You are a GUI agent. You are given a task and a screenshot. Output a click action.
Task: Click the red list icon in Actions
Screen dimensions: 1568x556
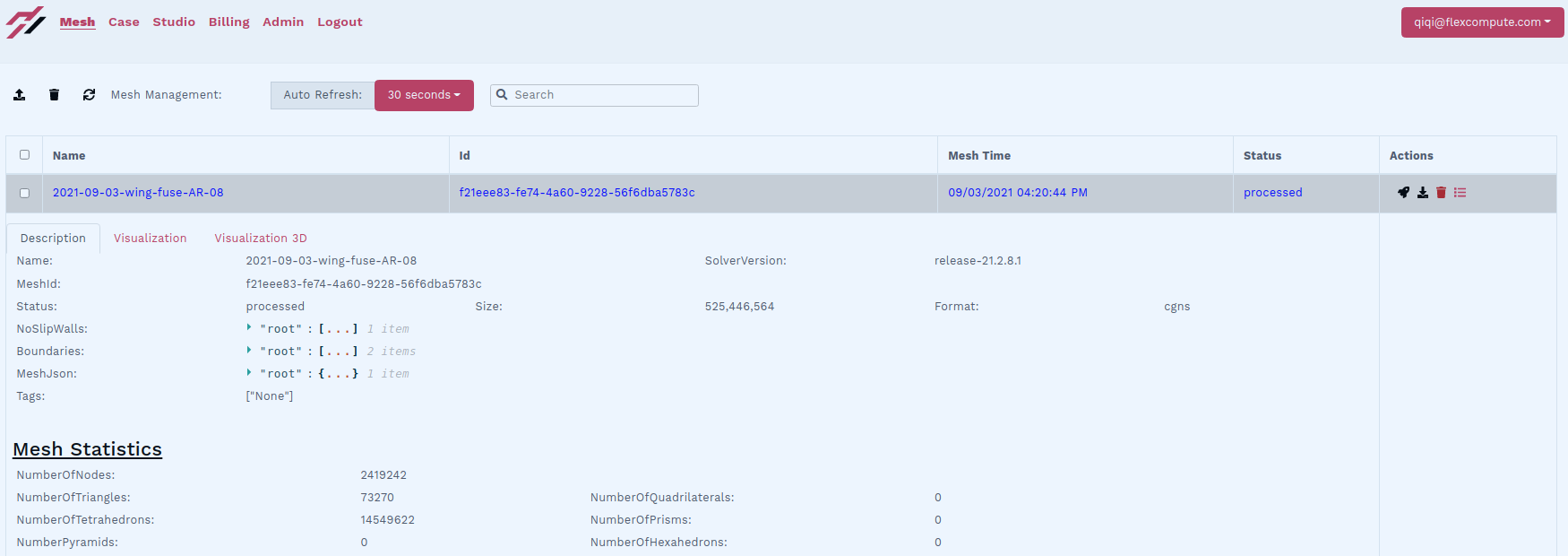click(x=1460, y=193)
